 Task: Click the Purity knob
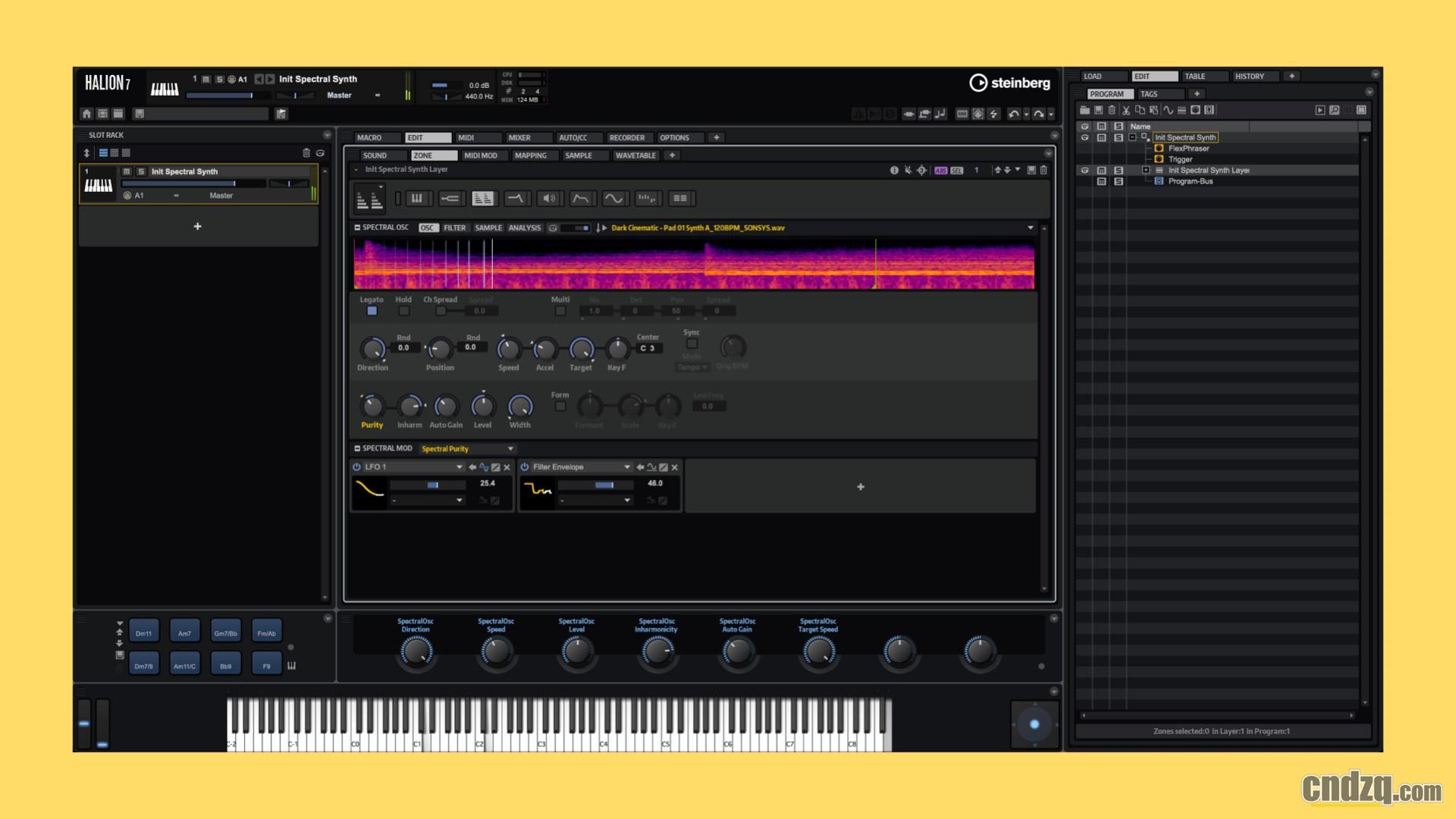[372, 406]
